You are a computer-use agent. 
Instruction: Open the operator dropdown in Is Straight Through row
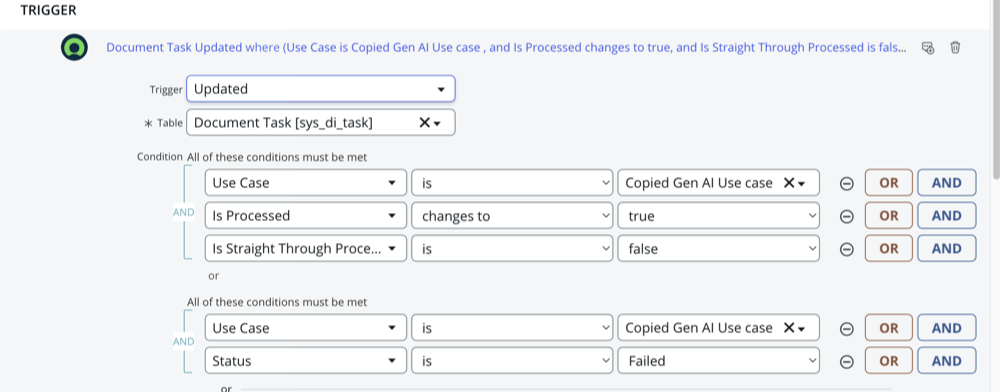click(513, 249)
